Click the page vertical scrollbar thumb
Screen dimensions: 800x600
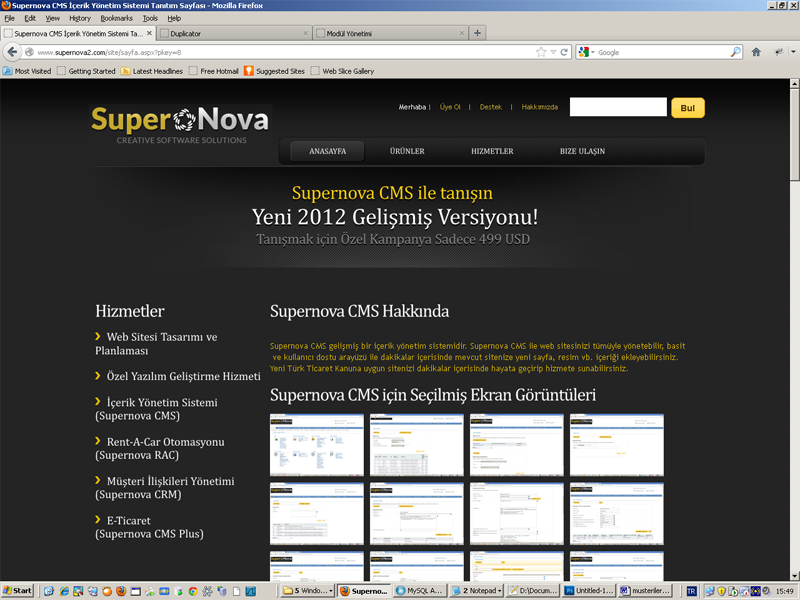coord(795,134)
